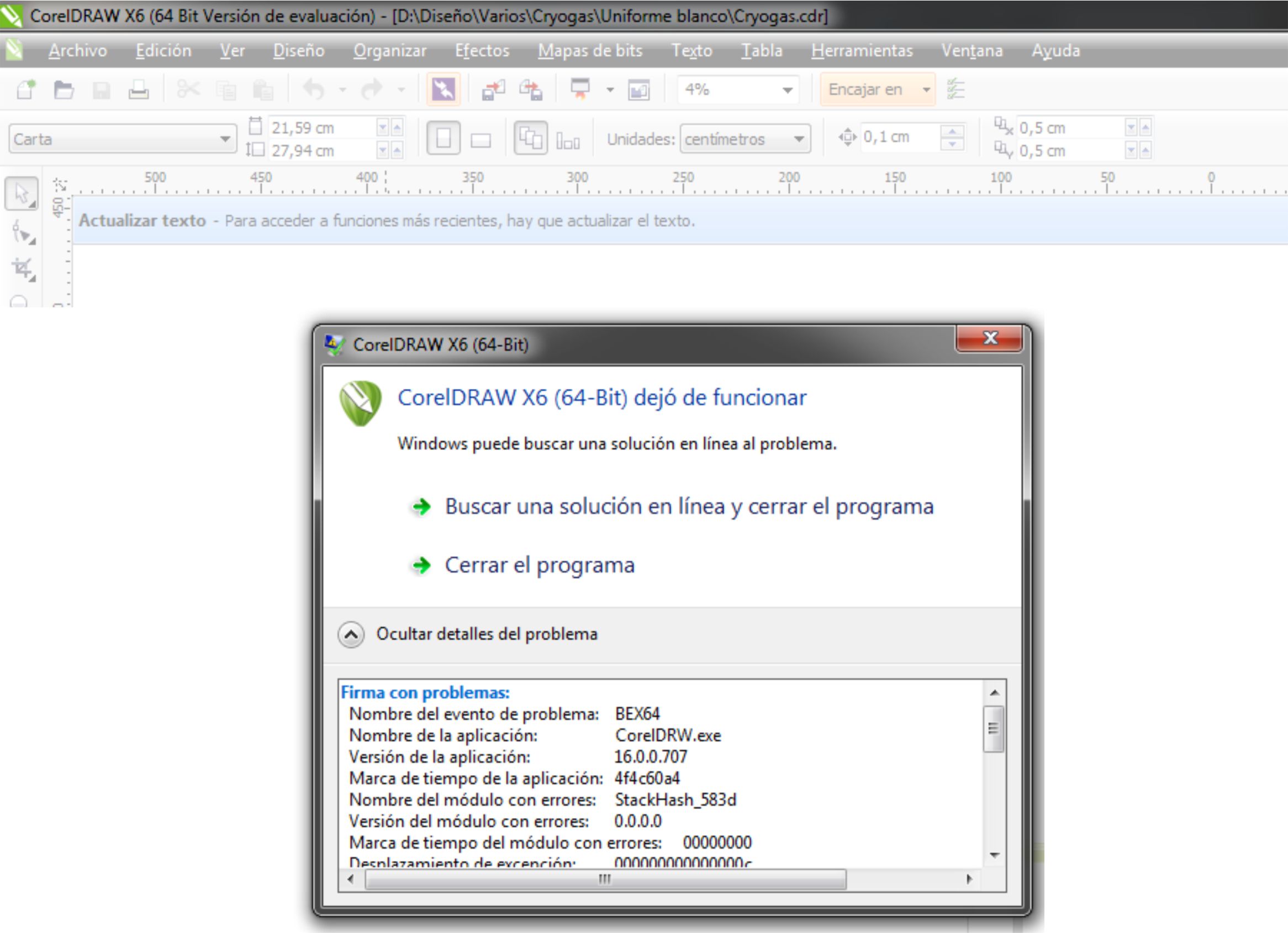The height and width of the screenshot is (933, 1288).
Task: Click horizontal scrollbar in problem details
Action: tap(605, 879)
